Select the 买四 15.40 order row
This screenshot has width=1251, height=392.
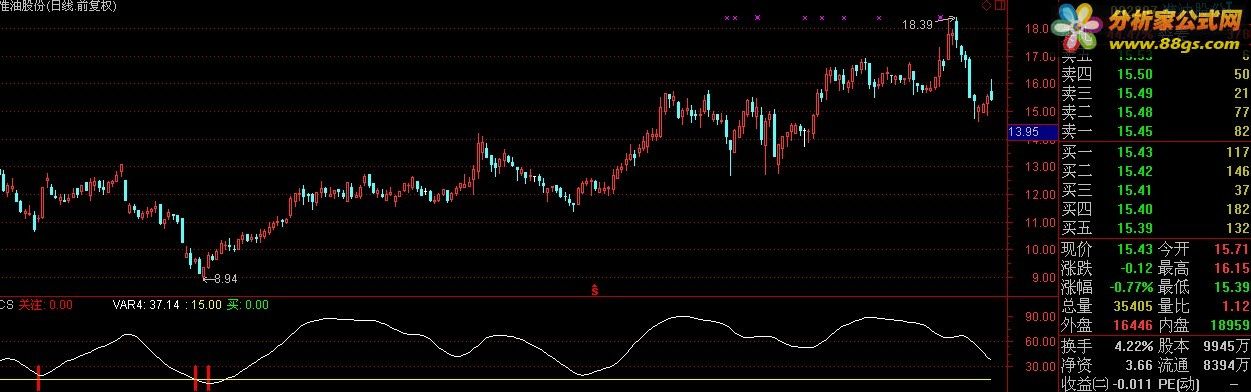1155,209
